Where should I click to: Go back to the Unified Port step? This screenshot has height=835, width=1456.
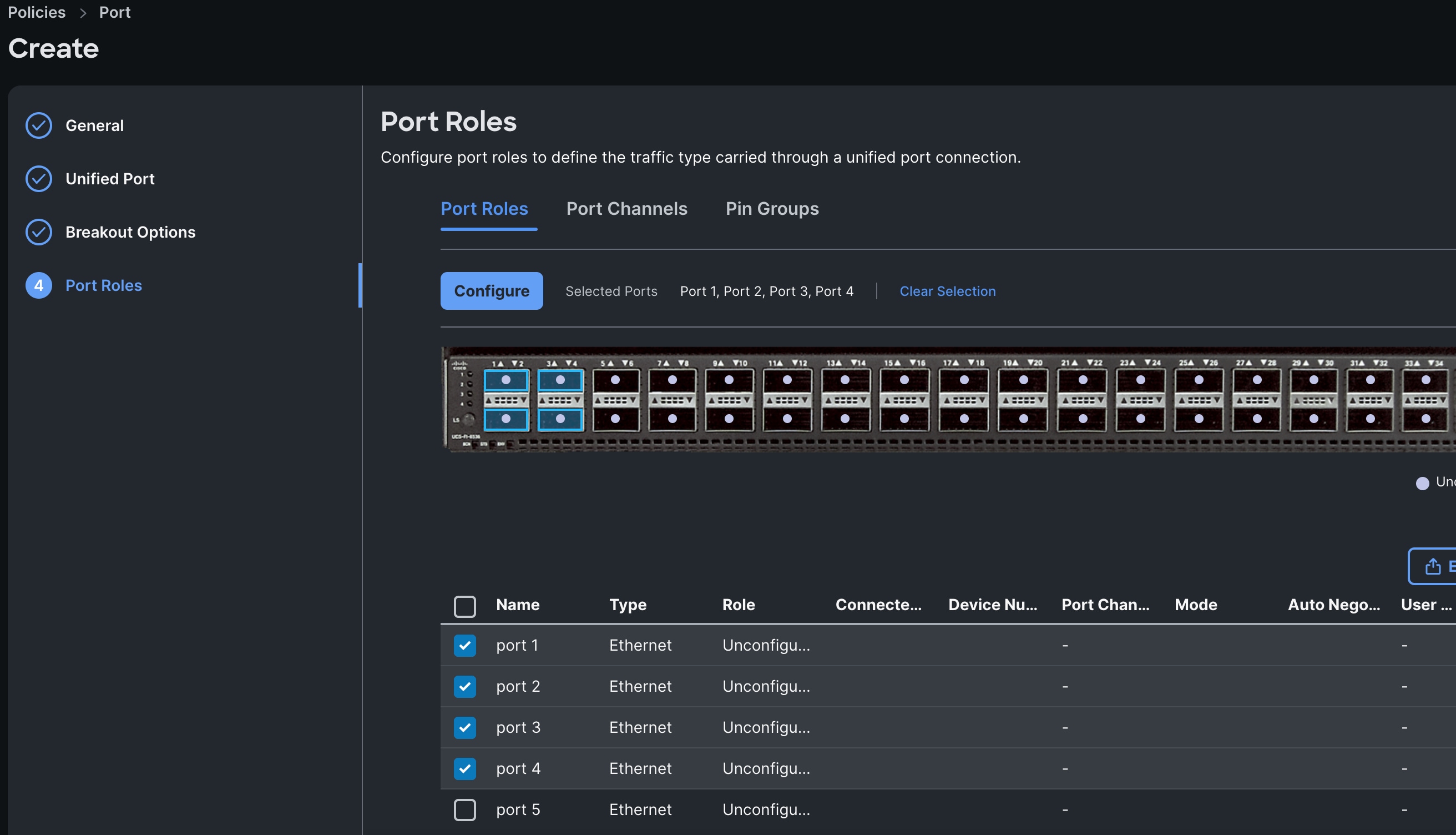[110, 178]
